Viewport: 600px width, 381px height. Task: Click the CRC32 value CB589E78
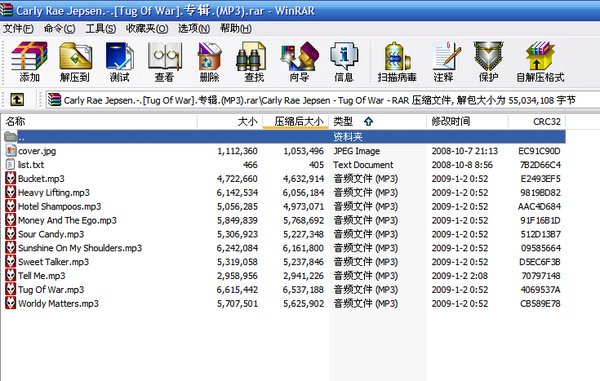(x=540, y=304)
